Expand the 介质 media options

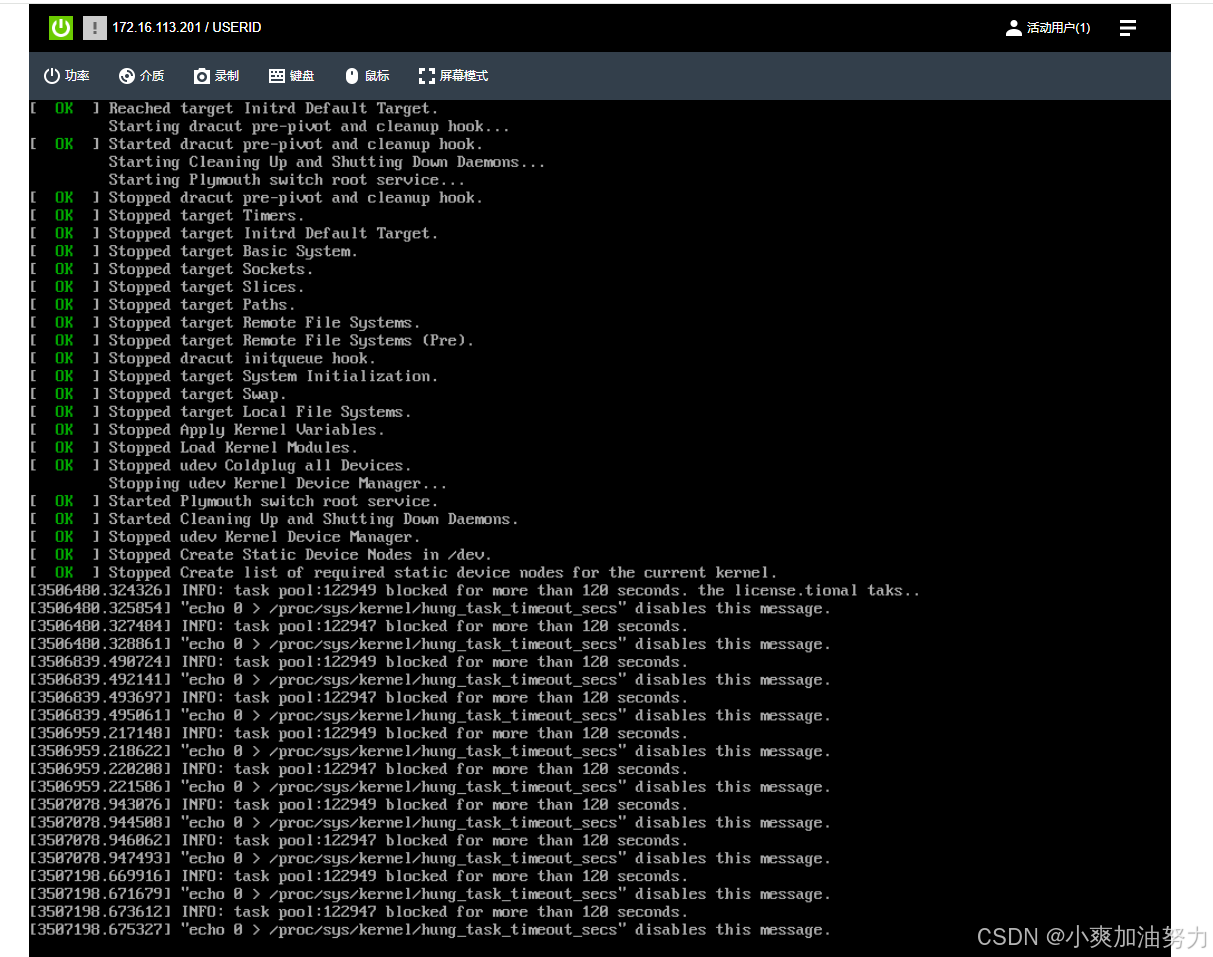pyautogui.click(x=141, y=75)
